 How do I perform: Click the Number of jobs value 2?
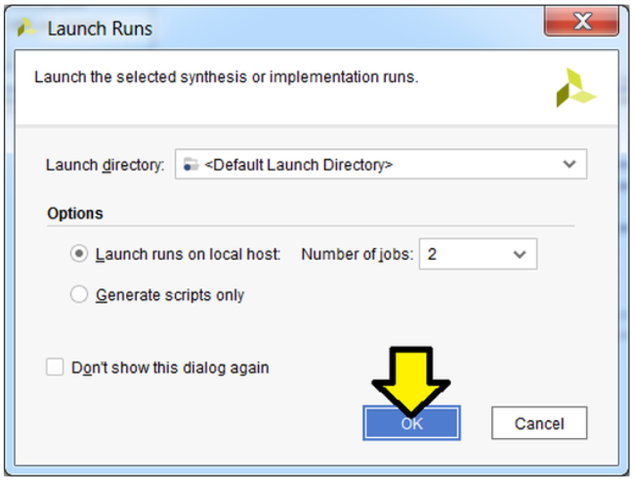433,254
